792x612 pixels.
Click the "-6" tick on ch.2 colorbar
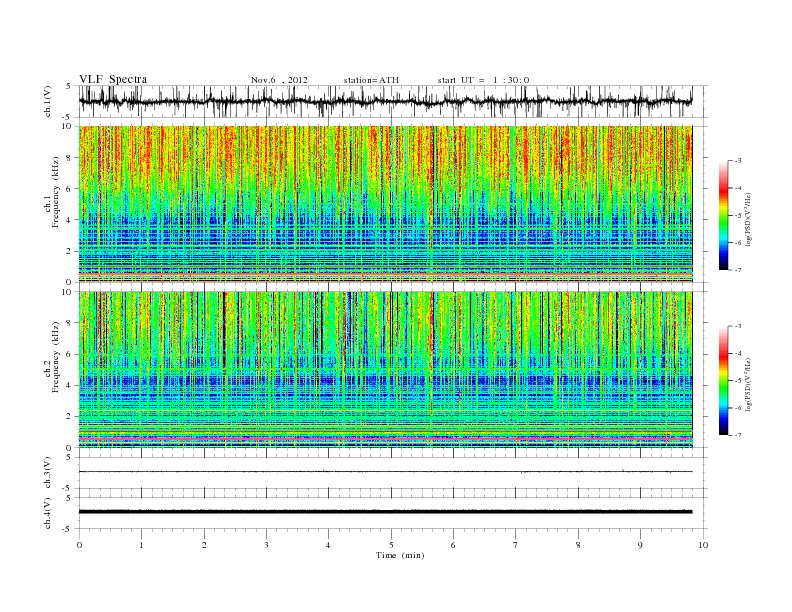[738, 408]
